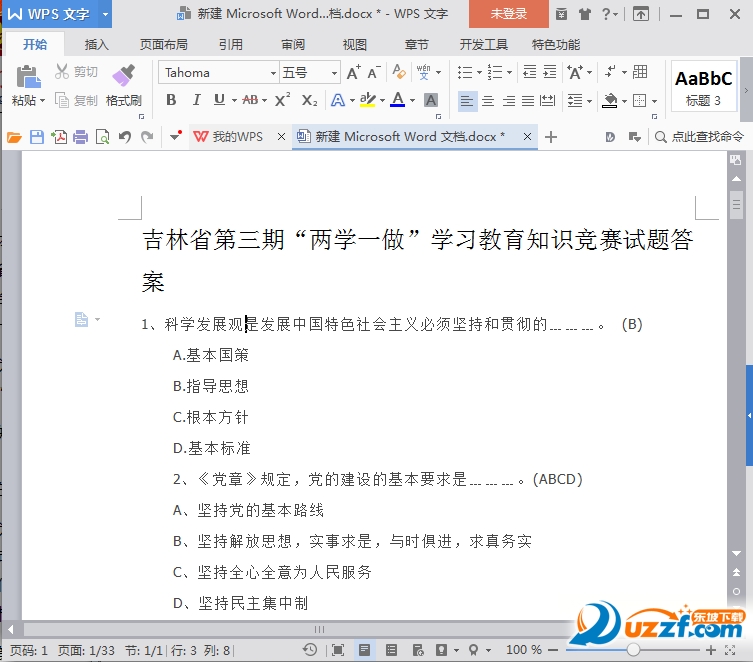Toggle italic formatting
753x662 pixels.
pos(196,100)
